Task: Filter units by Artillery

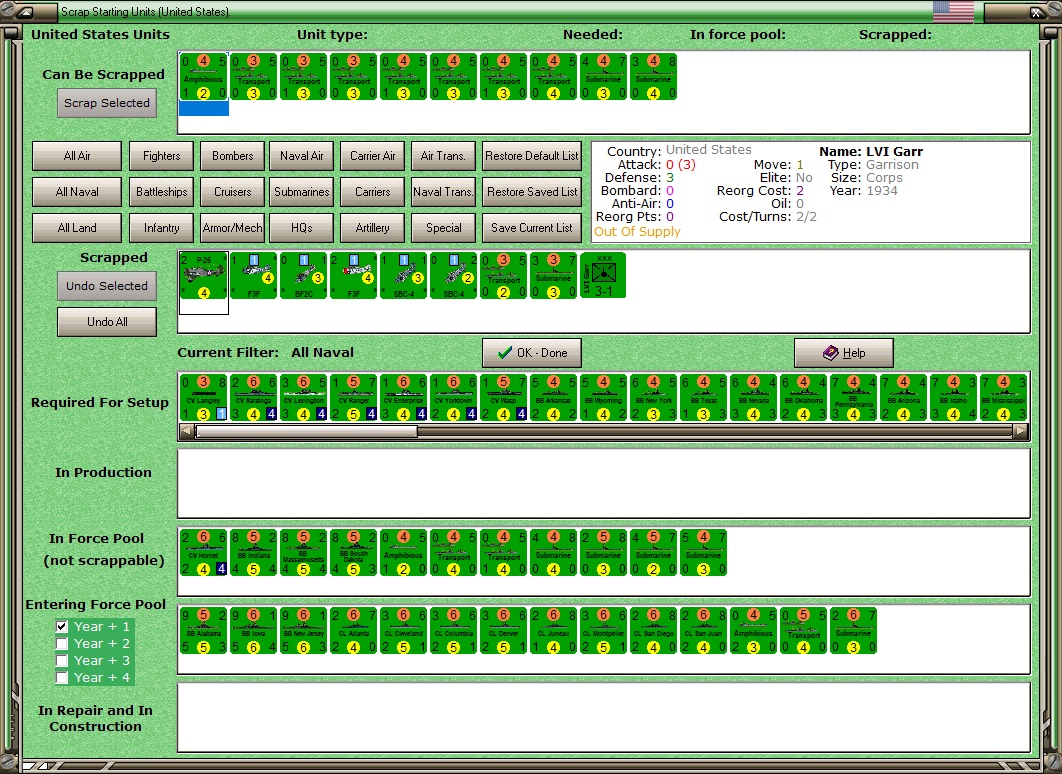Action: tap(373, 228)
